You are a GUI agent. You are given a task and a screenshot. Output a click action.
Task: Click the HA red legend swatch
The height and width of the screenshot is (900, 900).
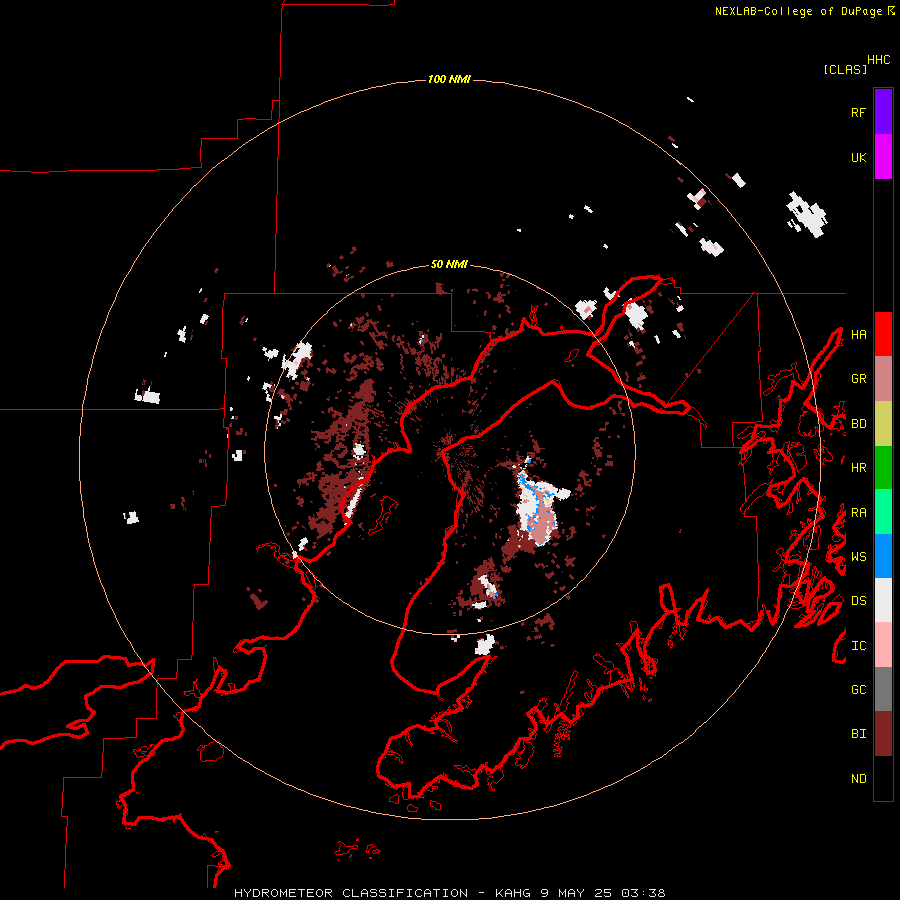[883, 334]
